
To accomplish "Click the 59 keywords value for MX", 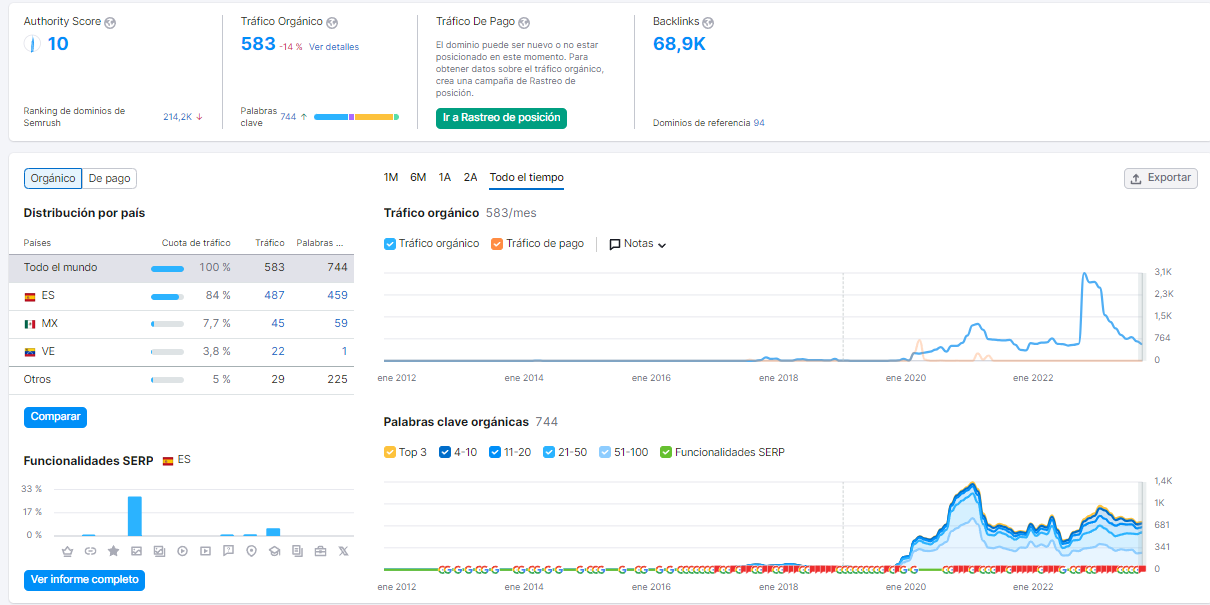I will [x=341, y=323].
